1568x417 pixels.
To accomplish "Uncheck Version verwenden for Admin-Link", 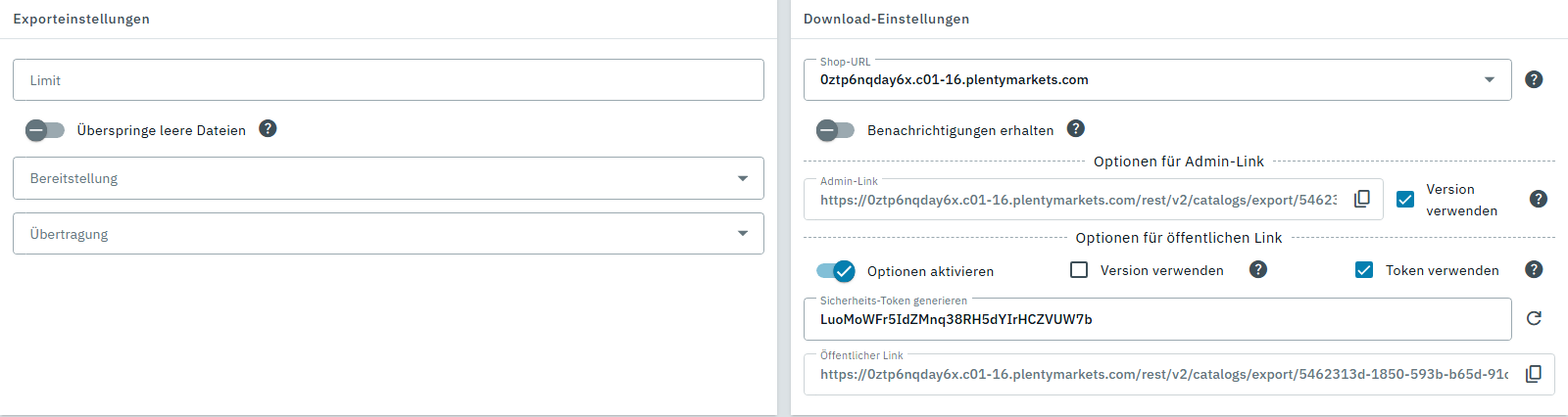I will pos(1405,199).
